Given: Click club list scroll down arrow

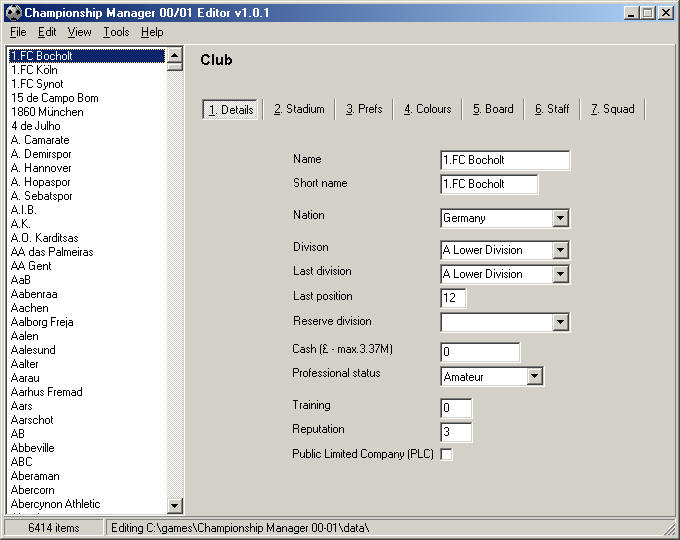Looking at the screenshot, I should point(174,505).
